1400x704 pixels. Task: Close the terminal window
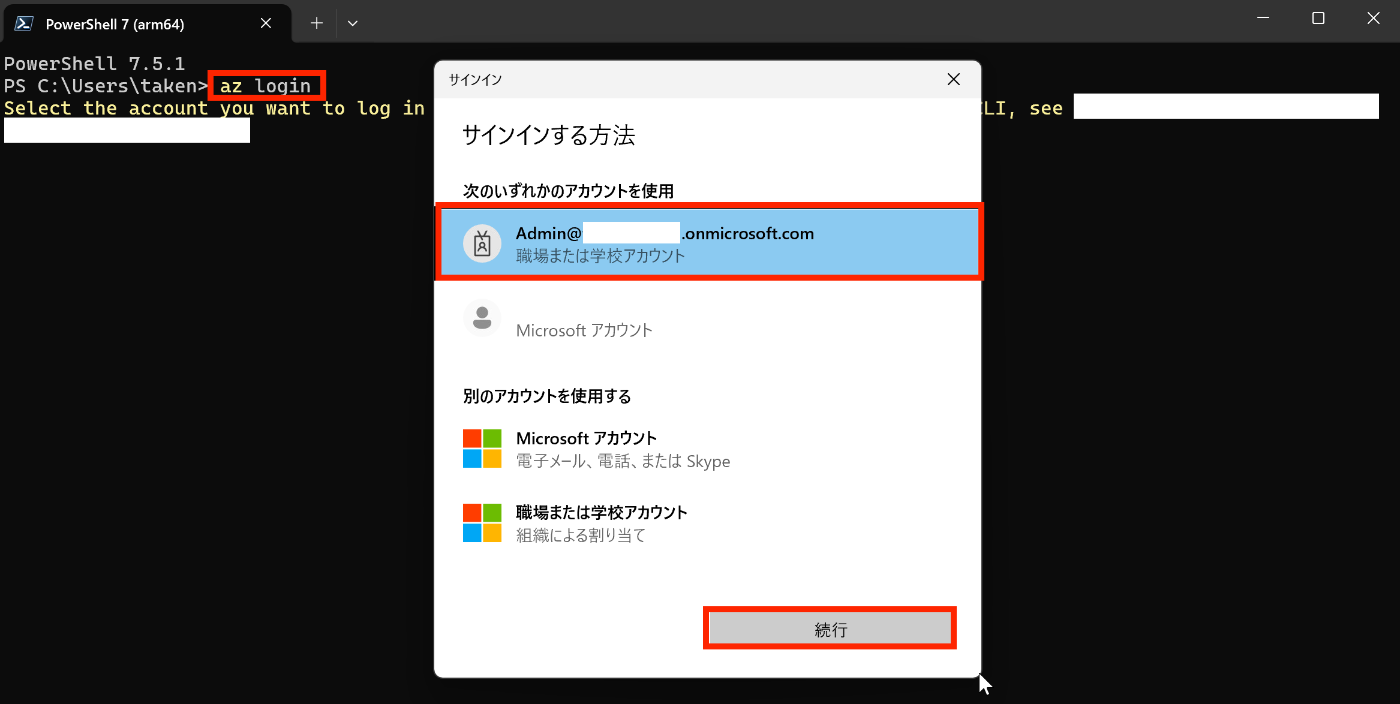[x=1373, y=19]
